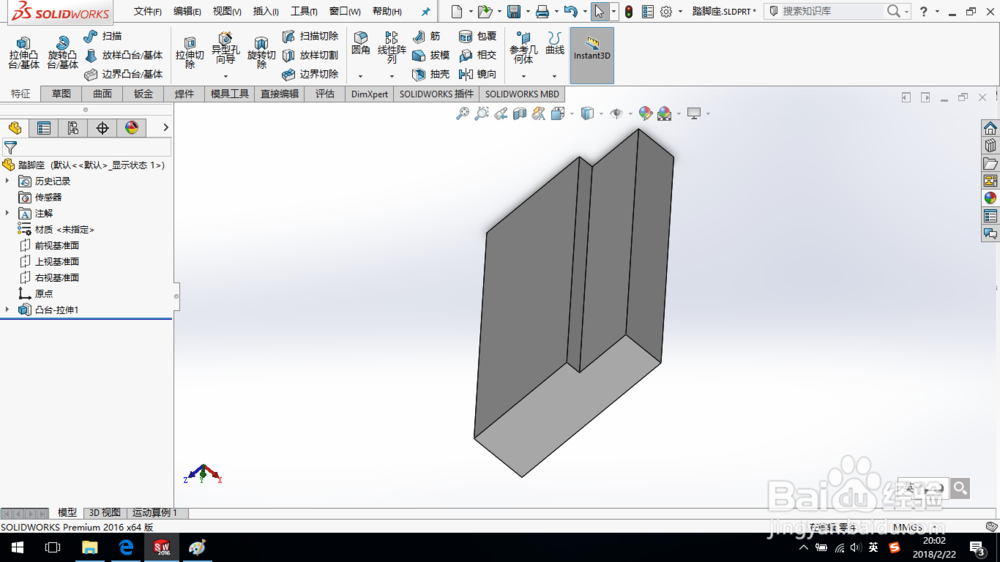Viewport: 1000px width, 562px height.
Task: Select the Linear Pattern (线性阵列) tool
Action: pyautogui.click(x=391, y=47)
